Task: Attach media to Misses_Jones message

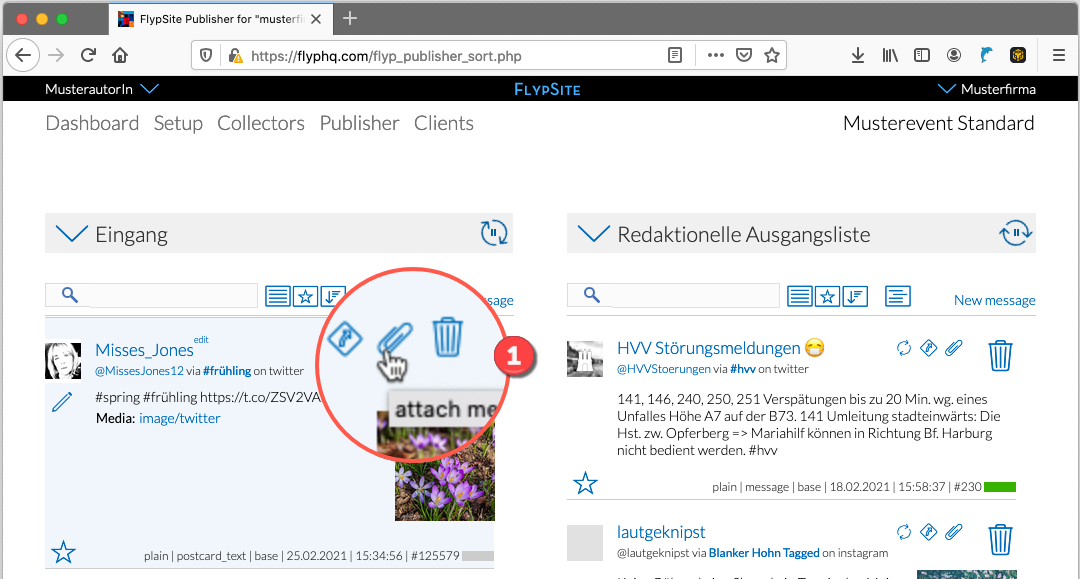Action: click(395, 338)
